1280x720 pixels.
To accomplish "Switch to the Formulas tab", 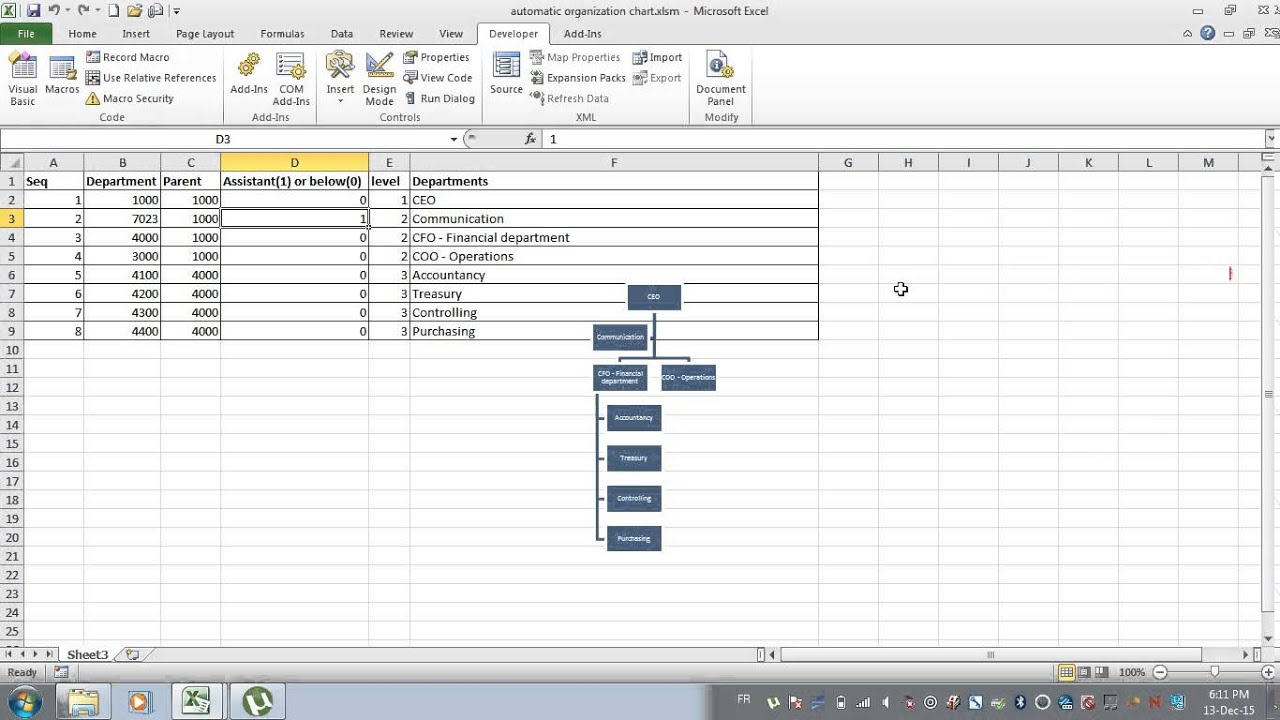I will (282, 33).
